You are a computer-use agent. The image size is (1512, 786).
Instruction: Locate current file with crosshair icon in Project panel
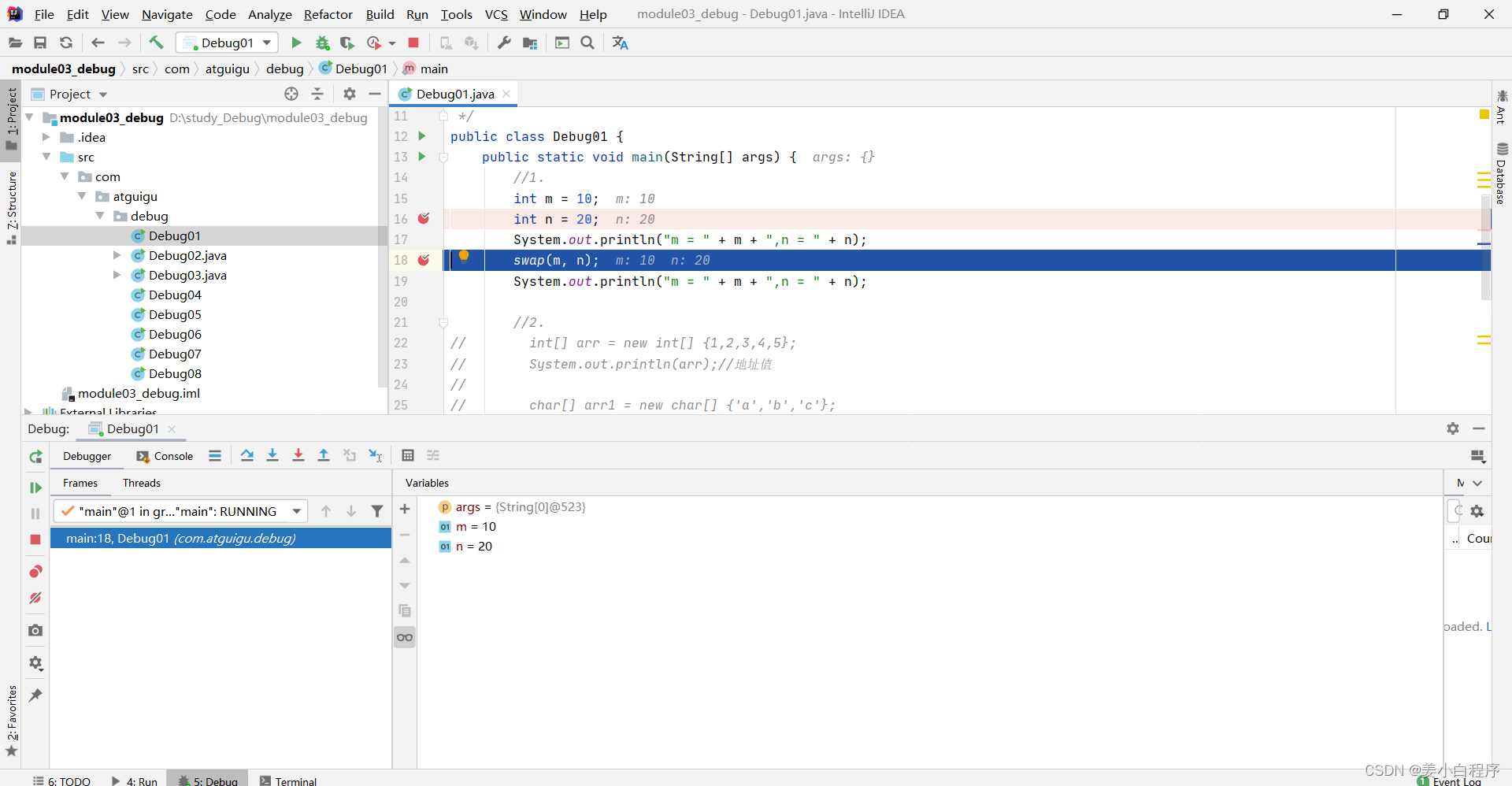[291, 94]
